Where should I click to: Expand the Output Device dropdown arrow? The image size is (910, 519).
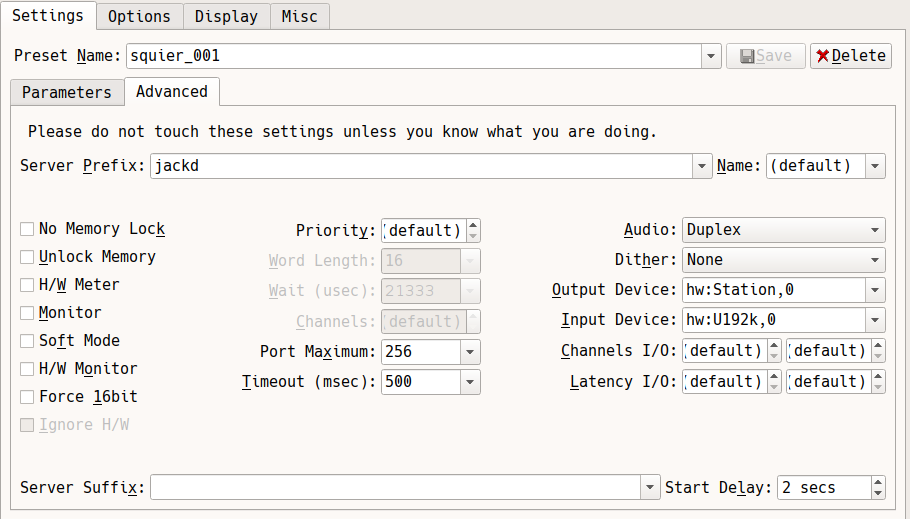[875, 290]
